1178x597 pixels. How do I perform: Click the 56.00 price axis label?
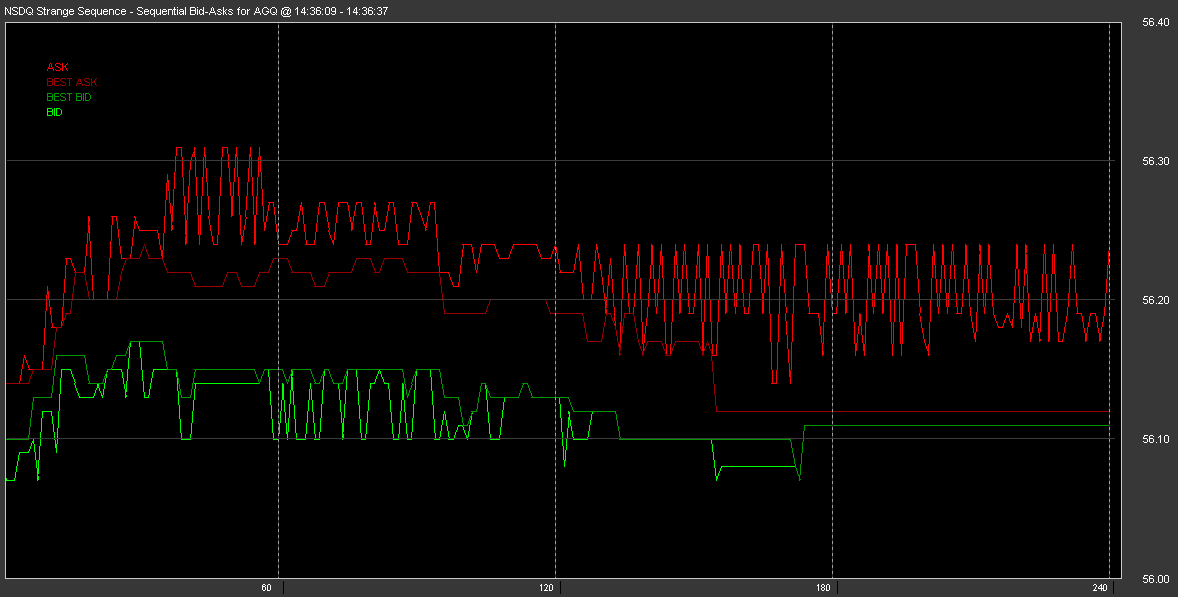click(x=1155, y=579)
